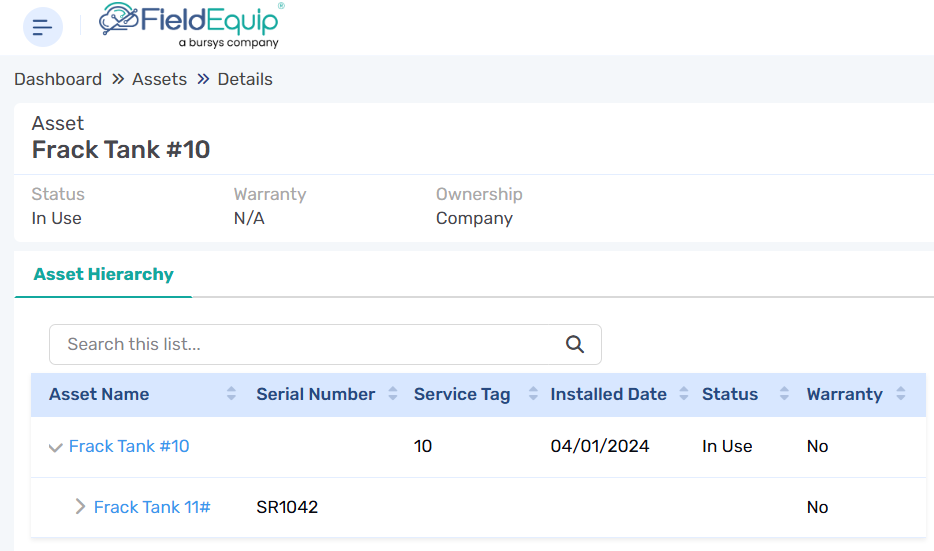934x551 pixels.
Task: Go to Dashboard in breadcrumb
Action: point(58,79)
